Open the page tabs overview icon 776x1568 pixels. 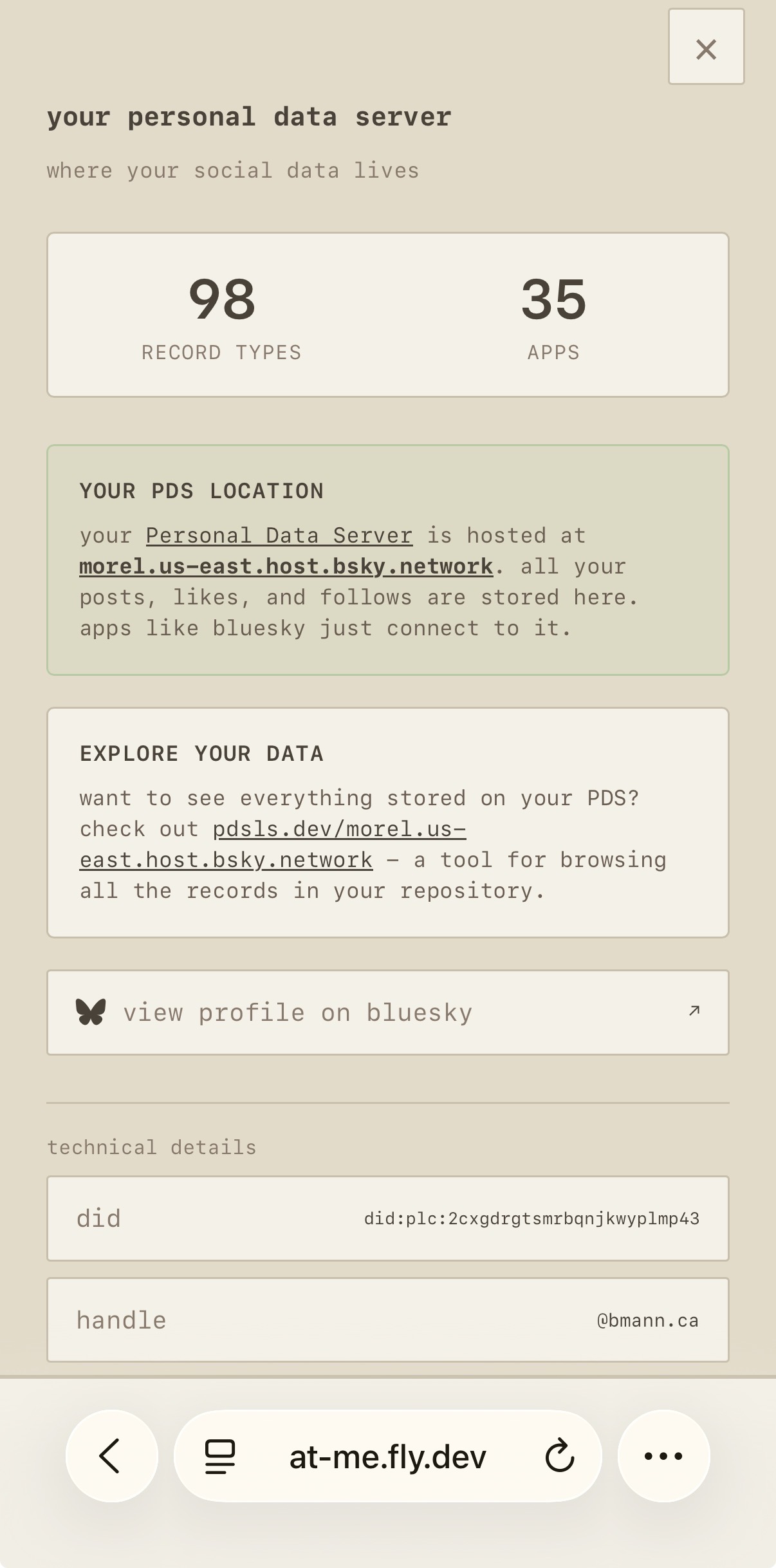219,1456
